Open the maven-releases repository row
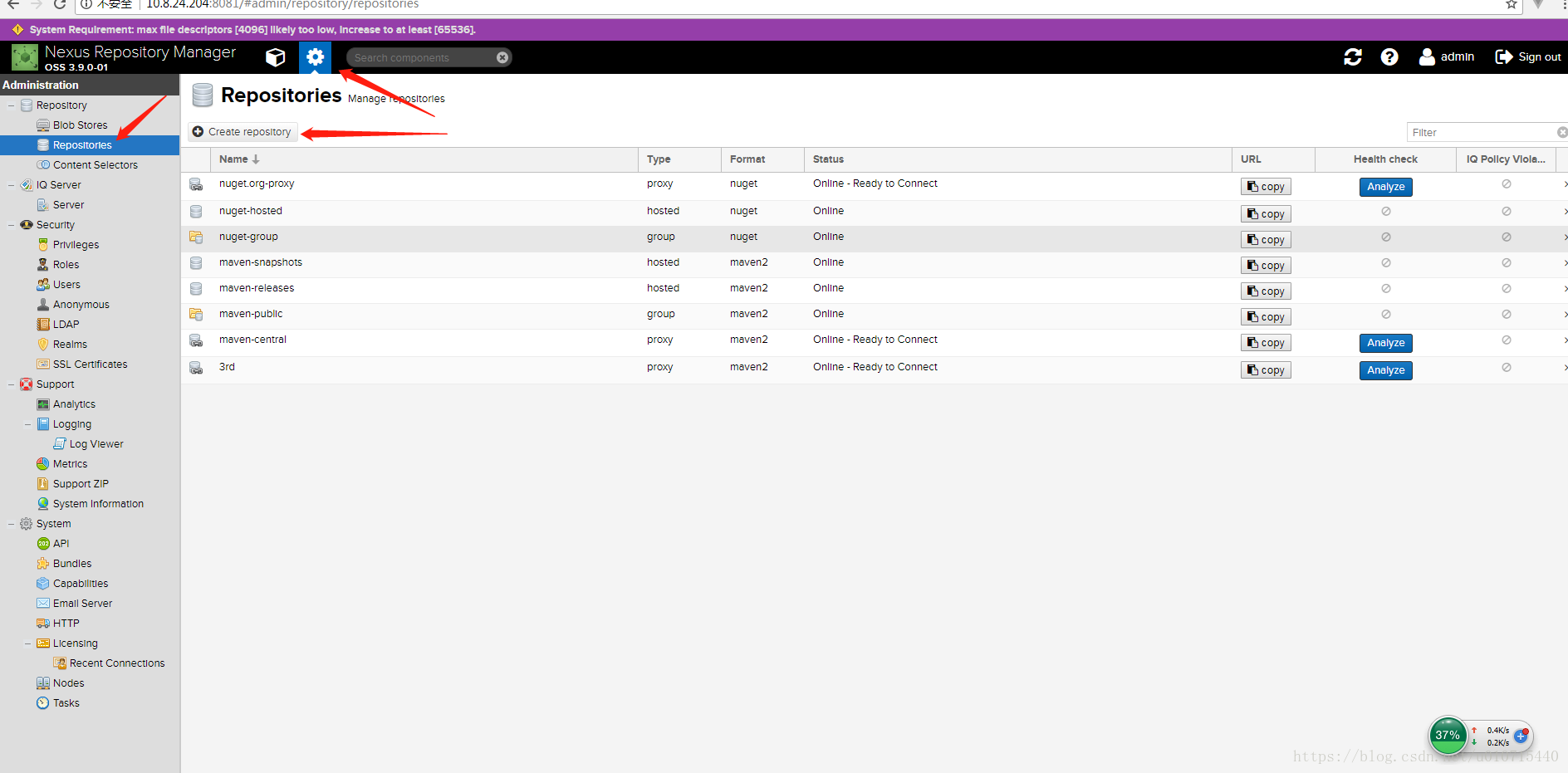Image resolution: width=1568 pixels, height=773 pixels. [874, 290]
